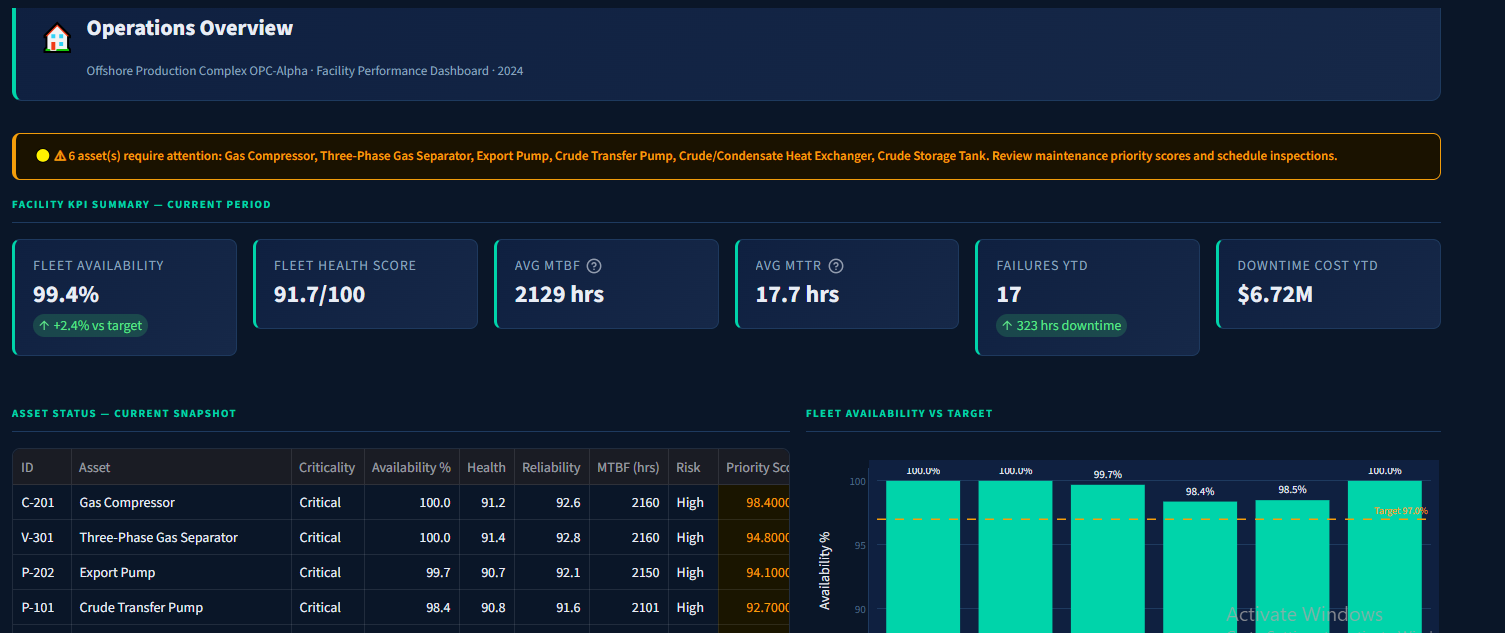Sort table by ID column header
The height and width of the screenshot is (633, 1505).
[42, 467]
